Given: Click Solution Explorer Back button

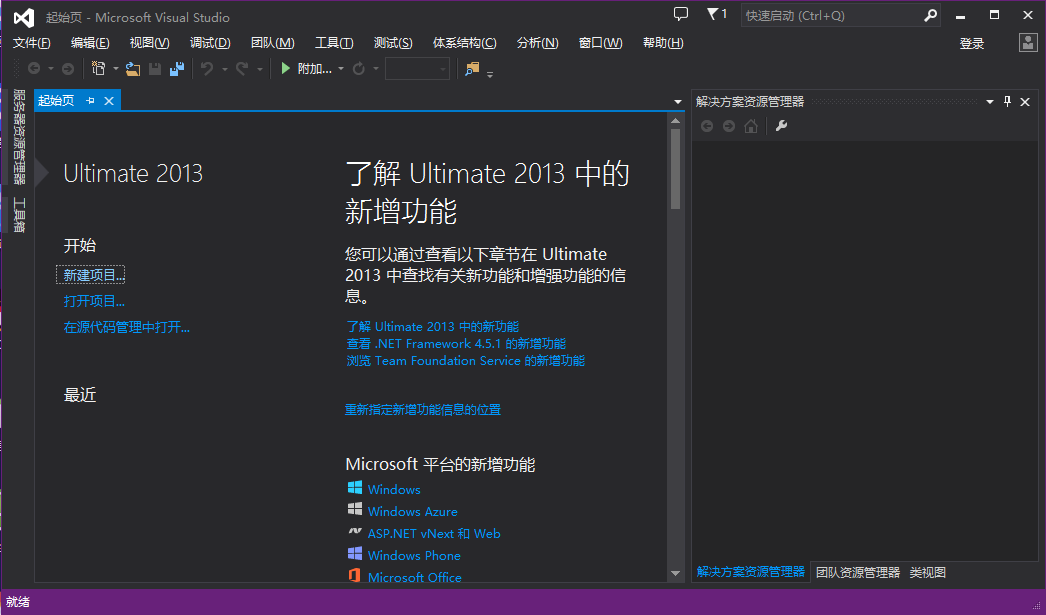Looking at the screenshot, I should pyautogui.click(x=707, y=126).
